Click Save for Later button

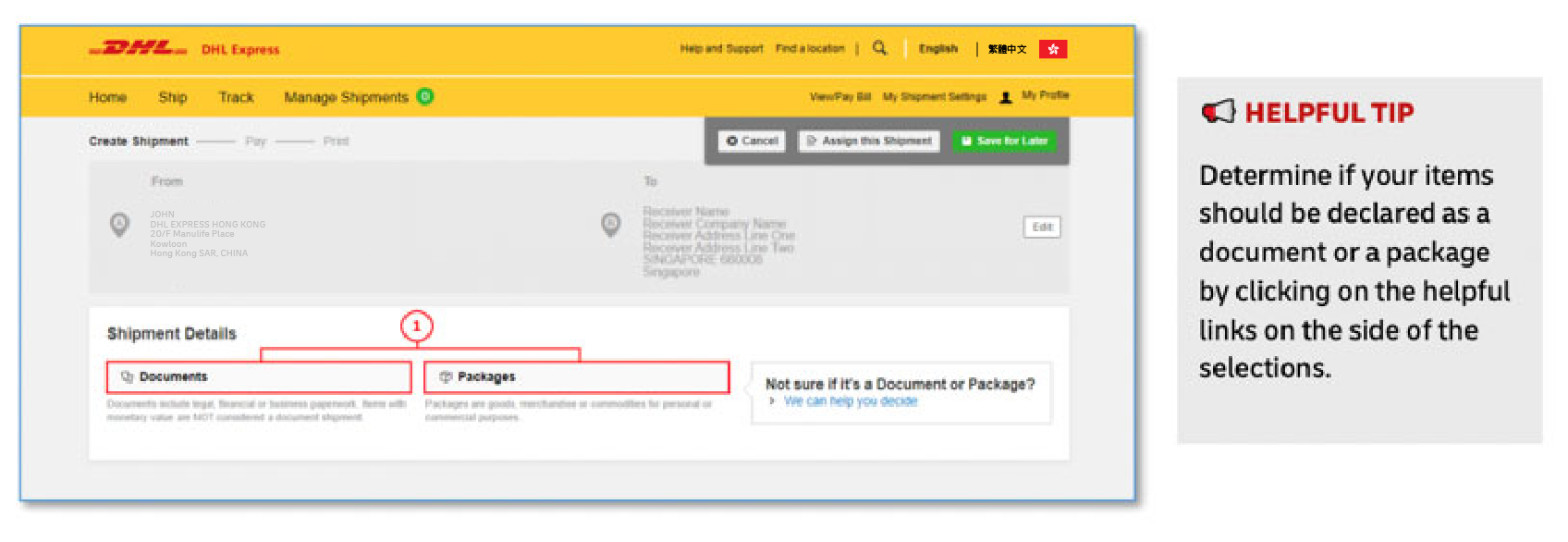click(x=1004, y=141)
